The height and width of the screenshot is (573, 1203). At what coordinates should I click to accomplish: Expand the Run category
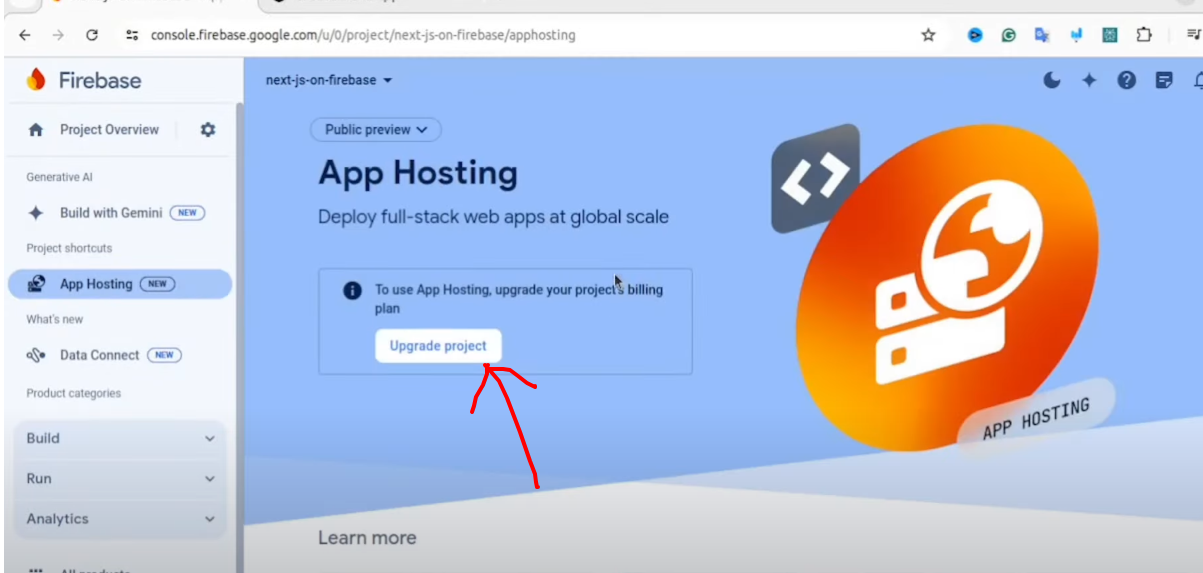pos(120,479)
